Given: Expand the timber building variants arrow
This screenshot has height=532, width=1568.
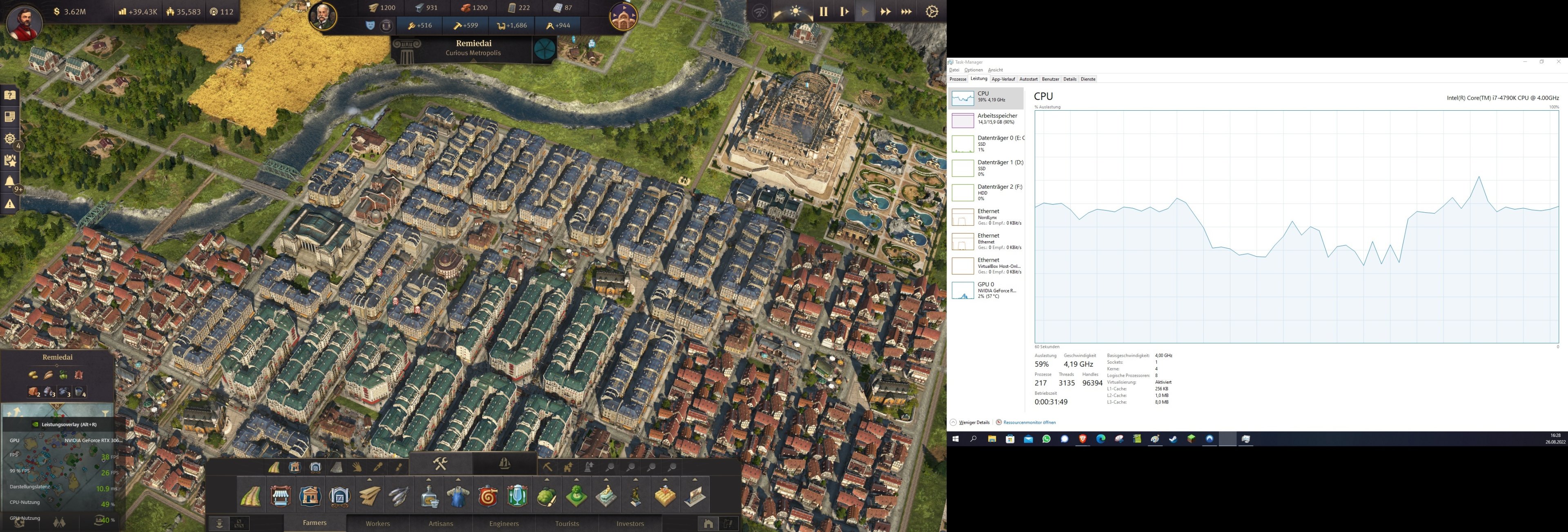Looking at the screenshot, I should pos(370,480).
